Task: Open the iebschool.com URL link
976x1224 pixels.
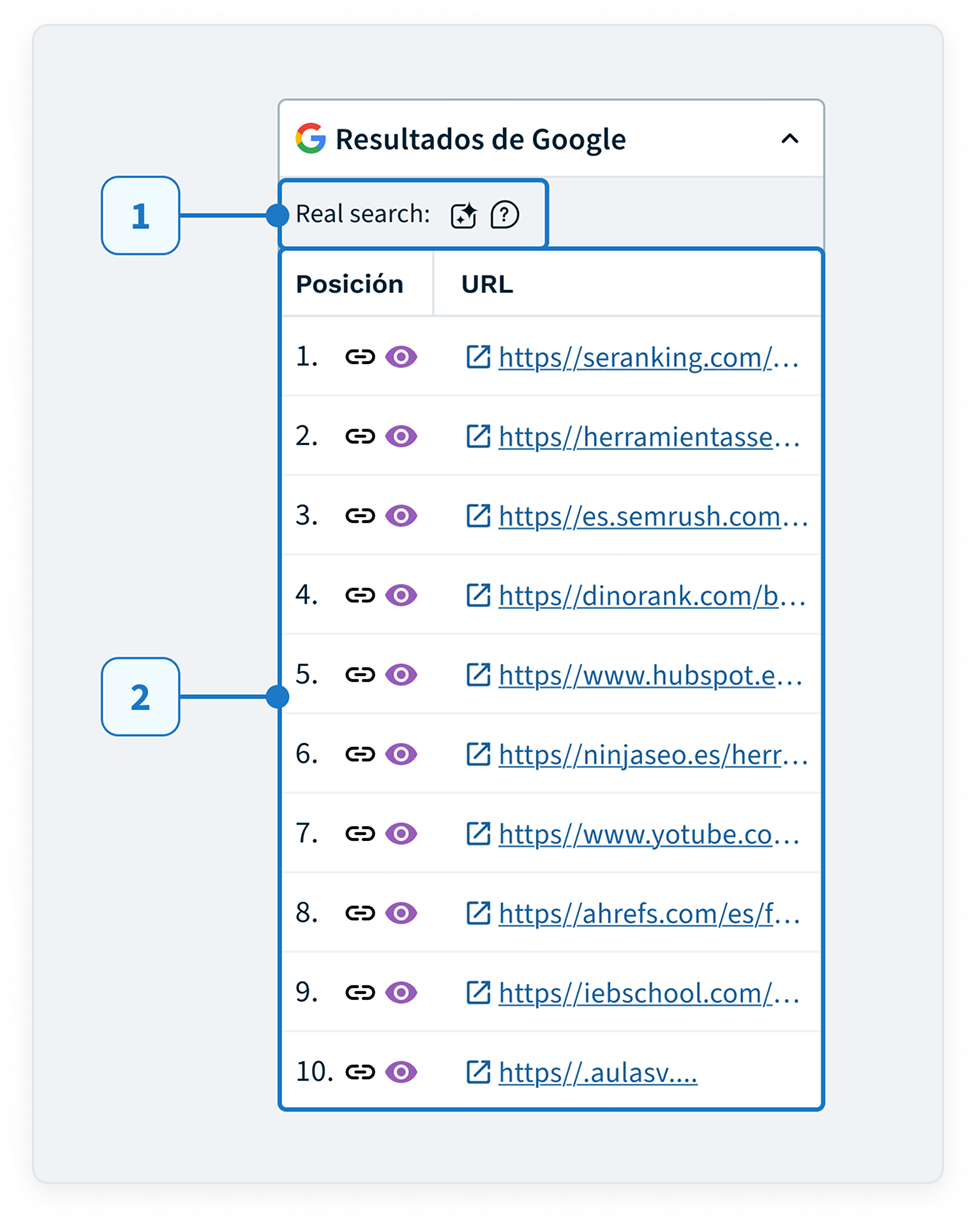Action: pos(650,994)
